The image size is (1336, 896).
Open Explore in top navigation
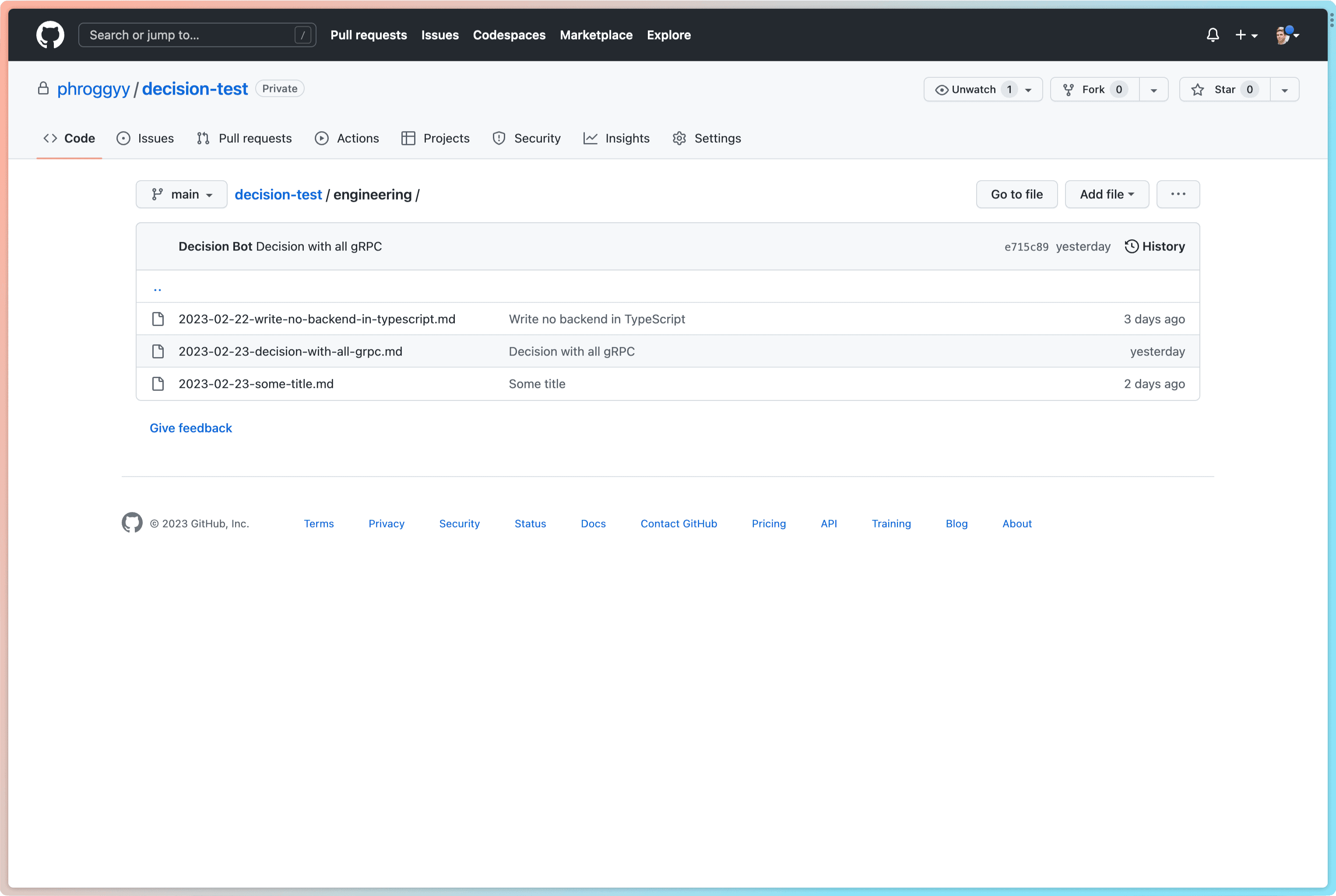coord(668,35)
